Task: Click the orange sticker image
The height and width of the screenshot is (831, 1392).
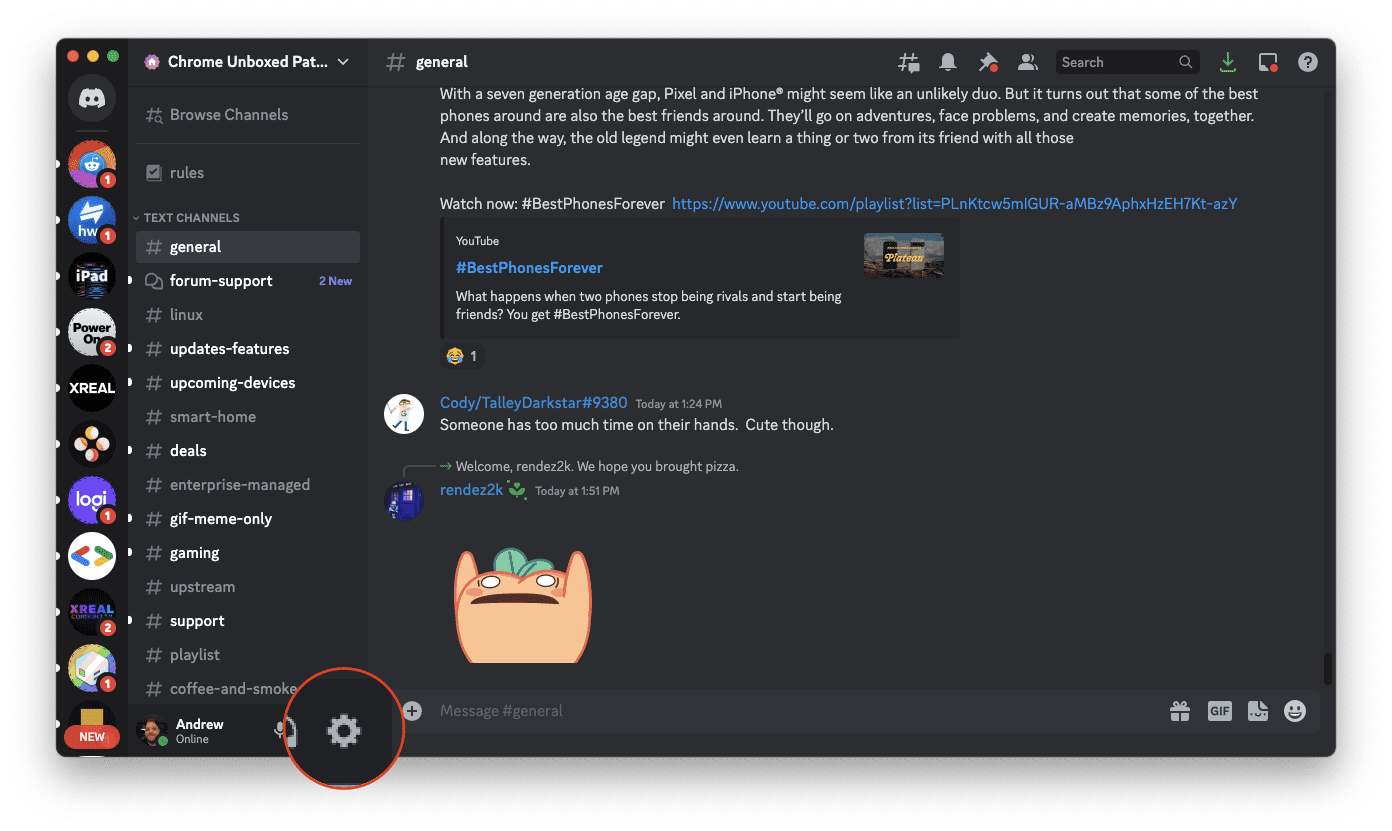Action: click(x=522, y=605)
